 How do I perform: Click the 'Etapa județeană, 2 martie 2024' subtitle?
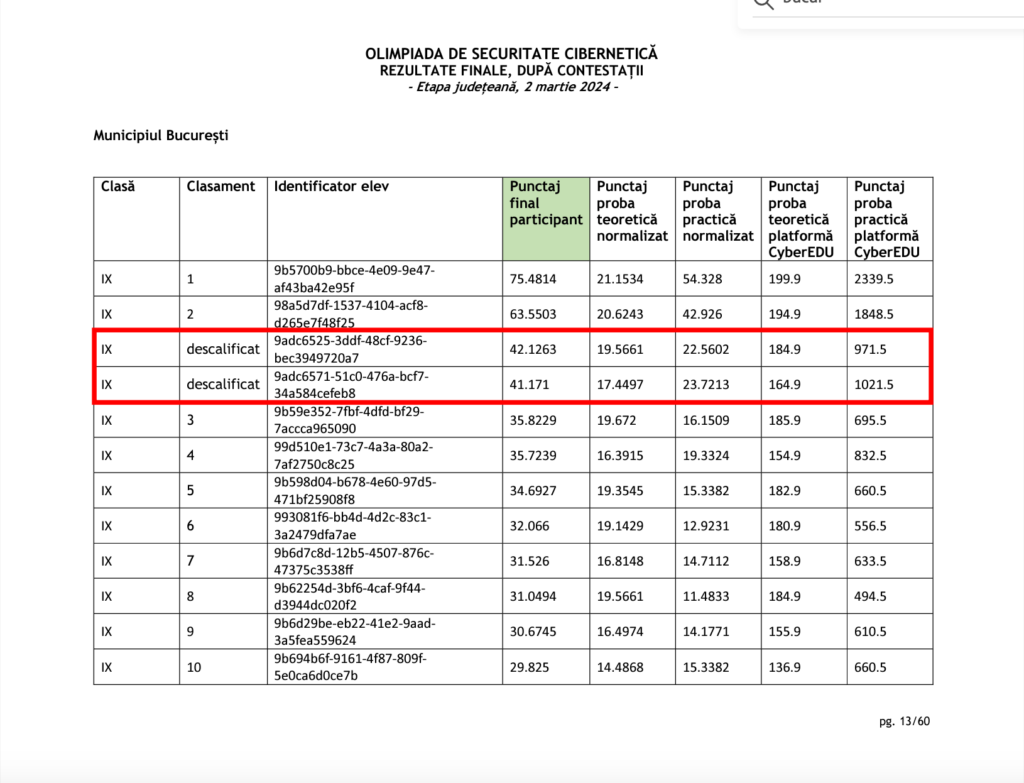pos(512,87)
